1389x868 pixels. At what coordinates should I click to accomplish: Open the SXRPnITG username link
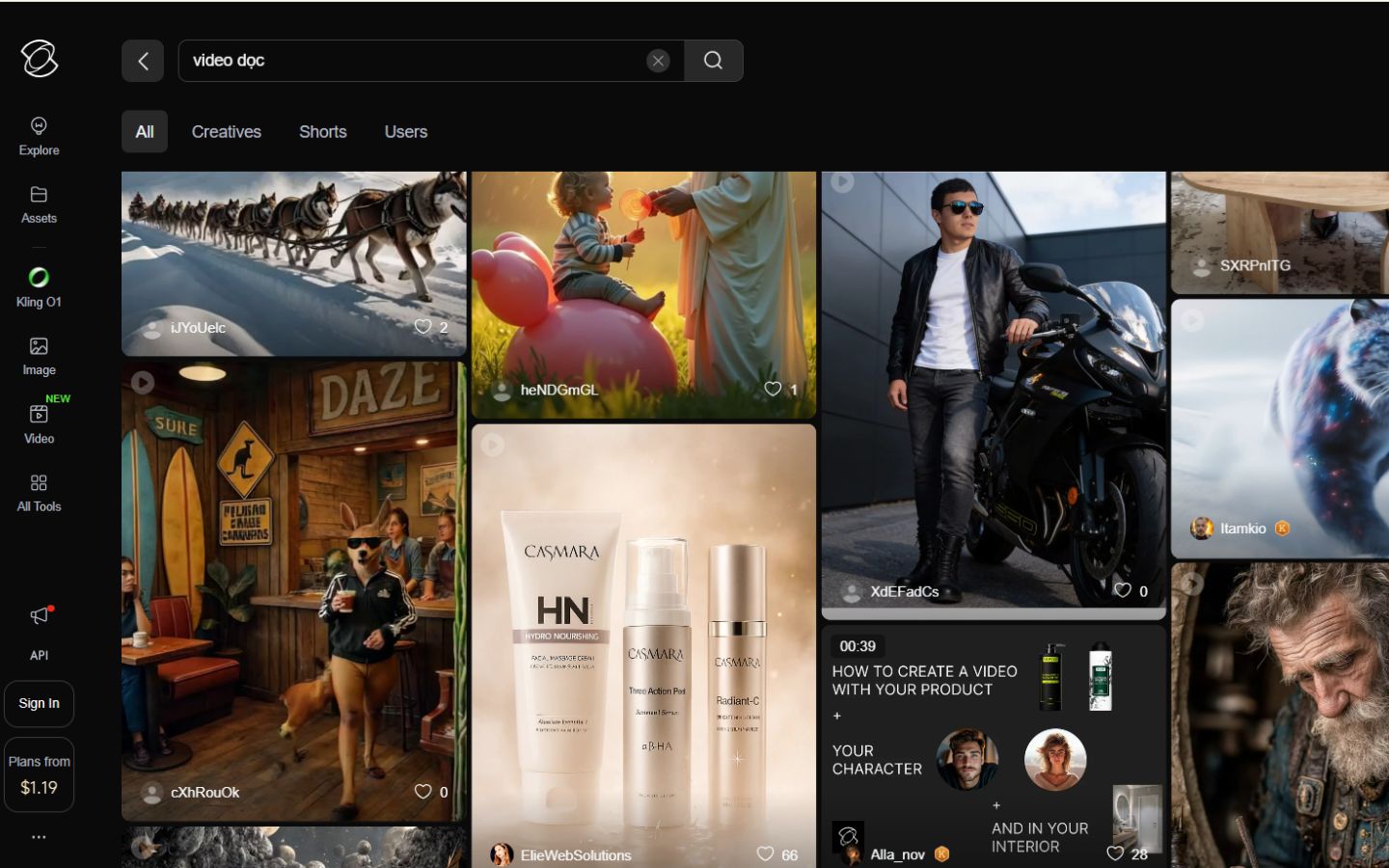coord(1255,265)
